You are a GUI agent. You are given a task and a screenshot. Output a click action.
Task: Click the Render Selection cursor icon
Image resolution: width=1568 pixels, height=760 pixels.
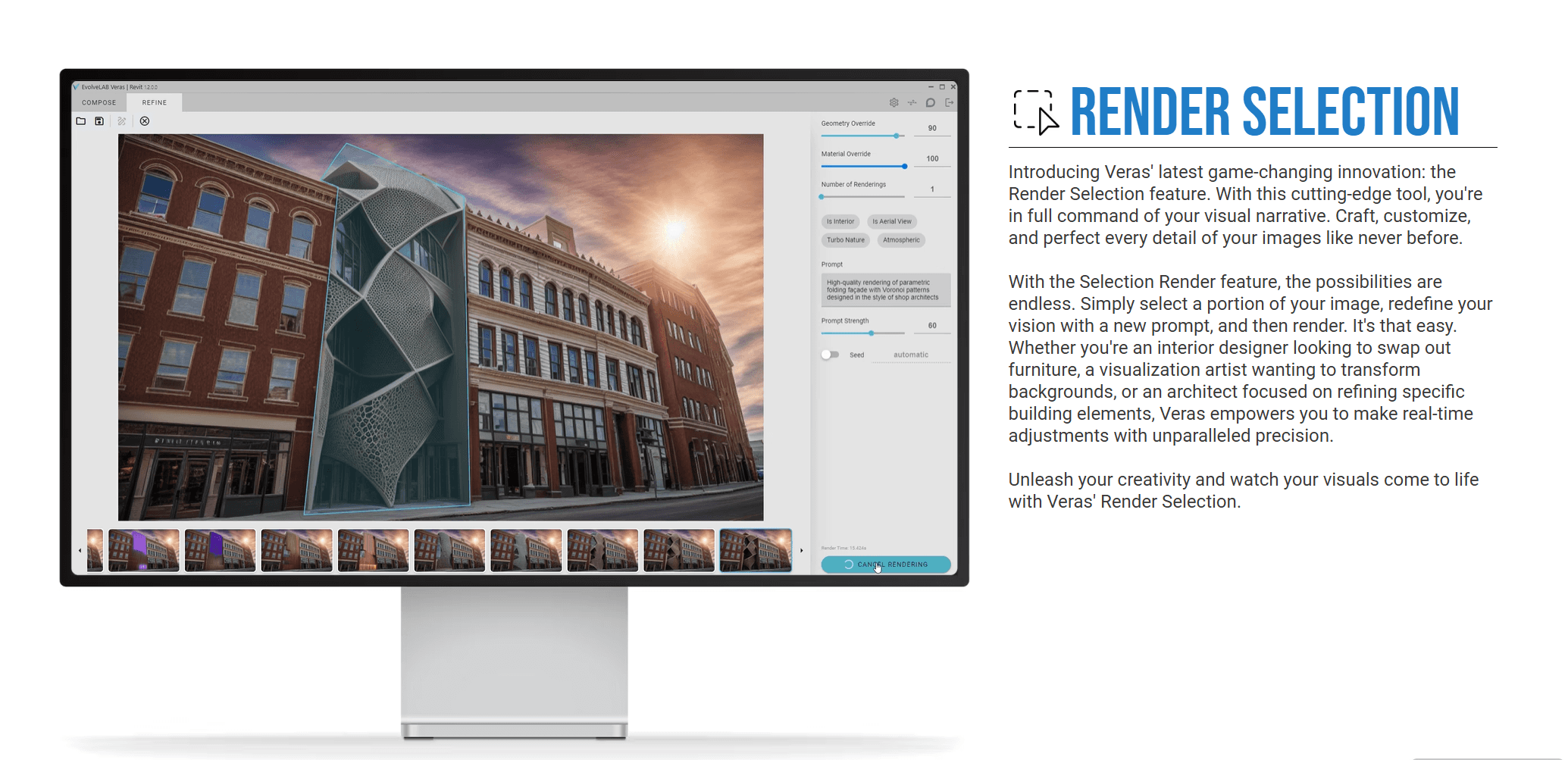pyautogui.click(x=1036, y=112)
